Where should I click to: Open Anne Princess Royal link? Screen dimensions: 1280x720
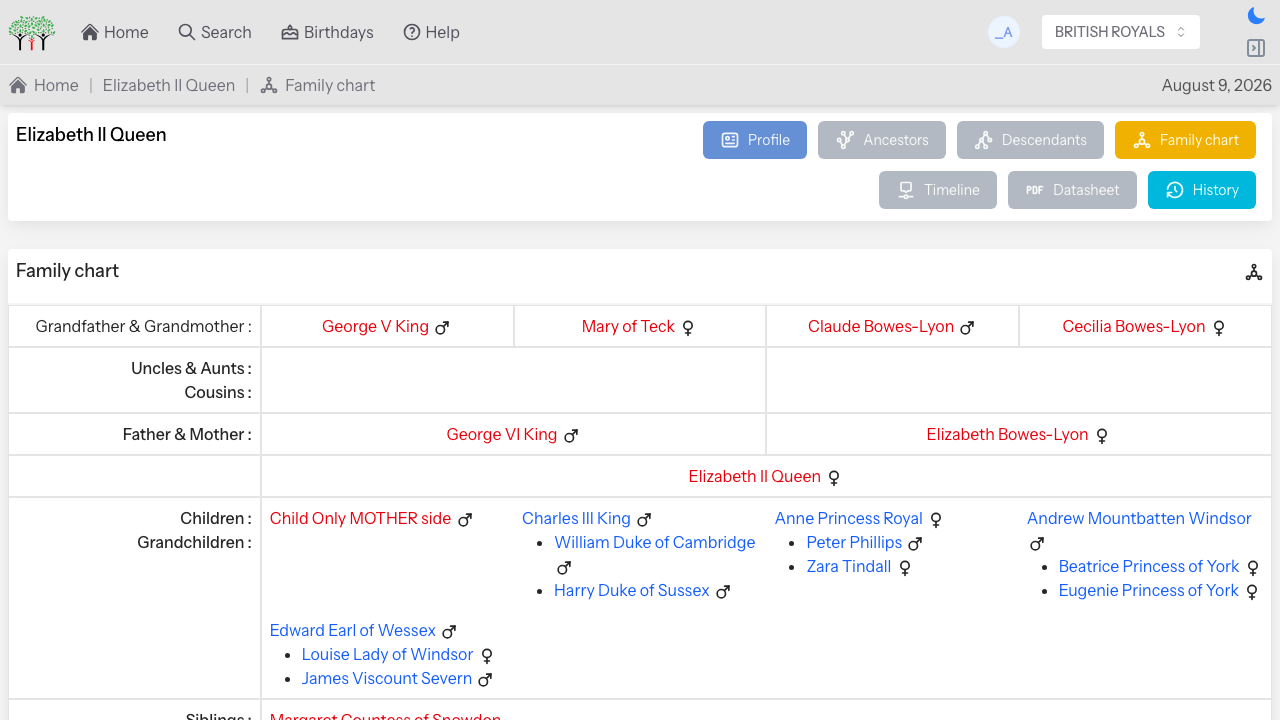(849, 518)
